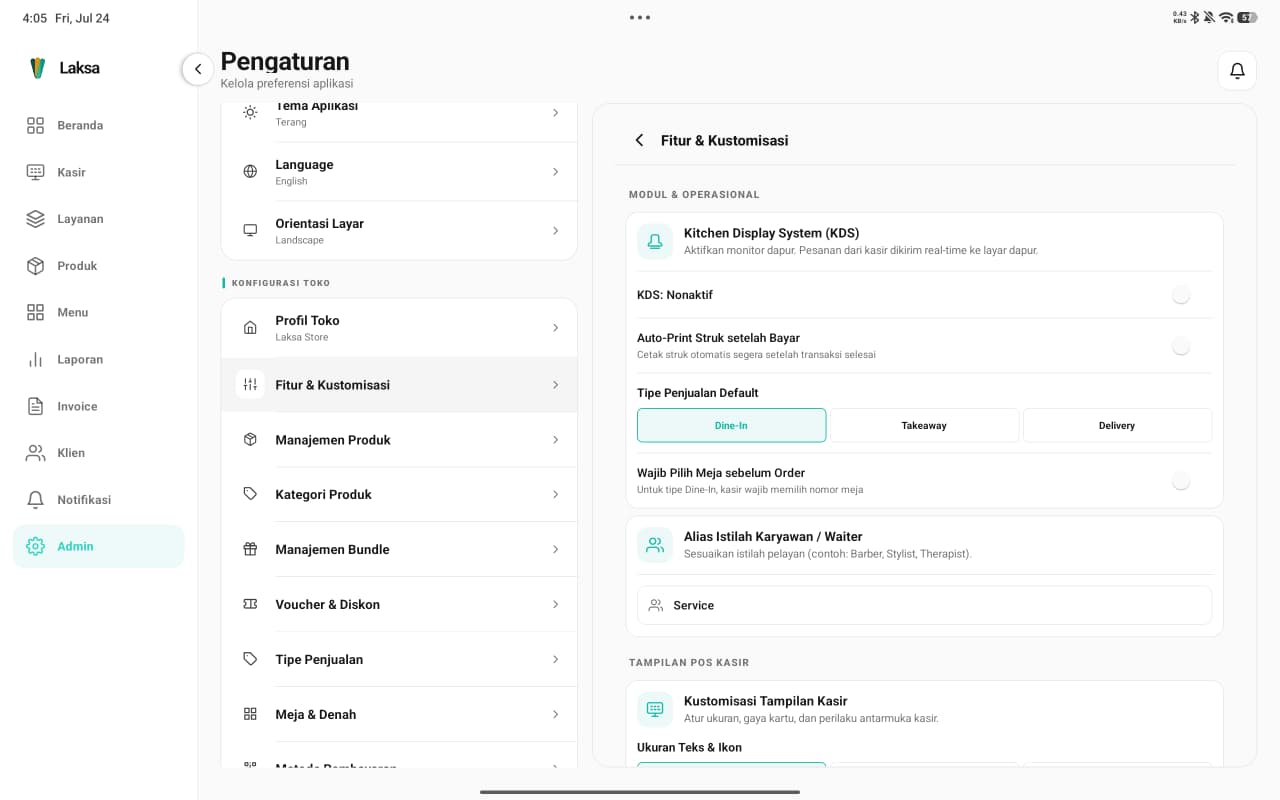Expand Orientasi Layar with its chevron
The image size is (1280, 800).
(x=556, y=231)
